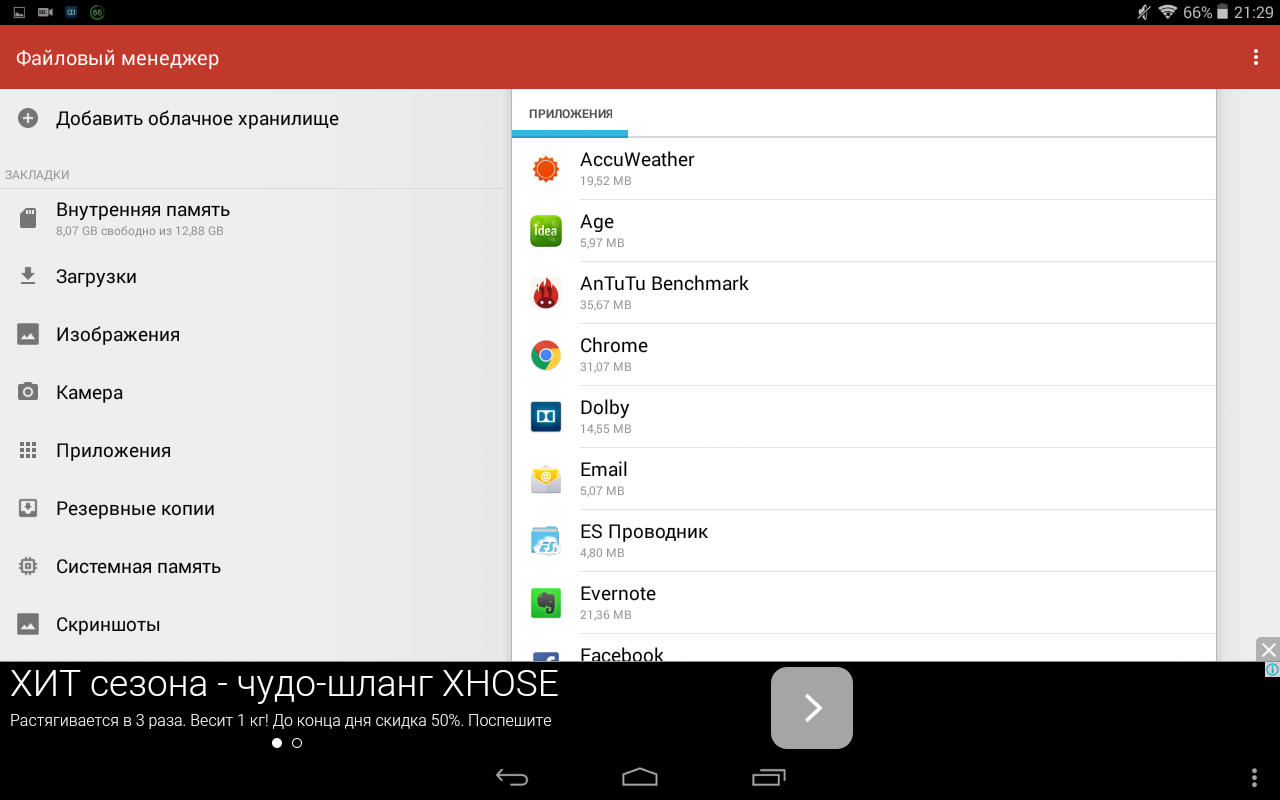Tap the 19,52 MB size text
Image resolution: width=1280 pixels, height=800 pixels.
coord(606,181)
